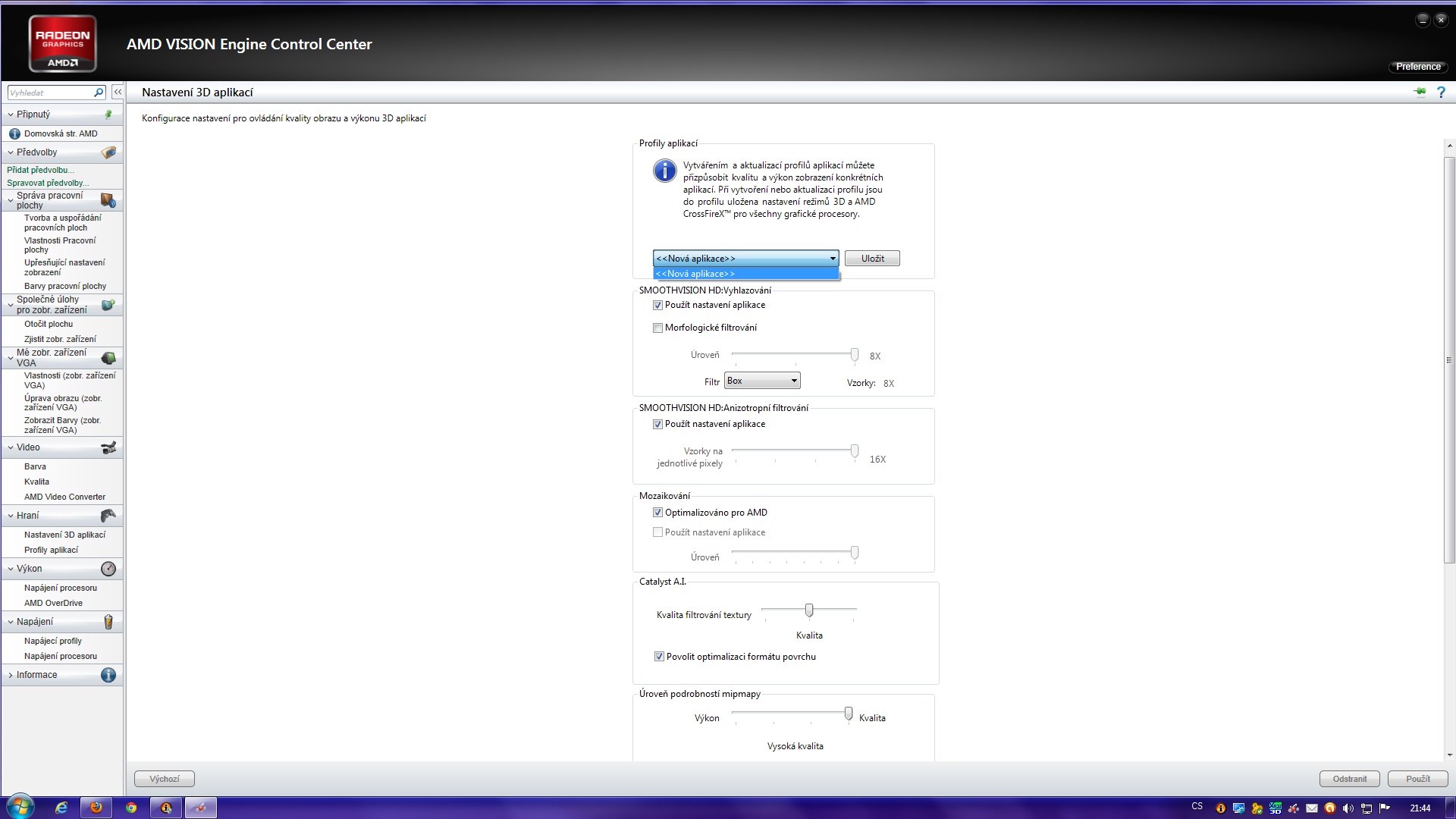Open the application profile dropdown
This screenshot has height=819, width=1456.
(745, 259)
